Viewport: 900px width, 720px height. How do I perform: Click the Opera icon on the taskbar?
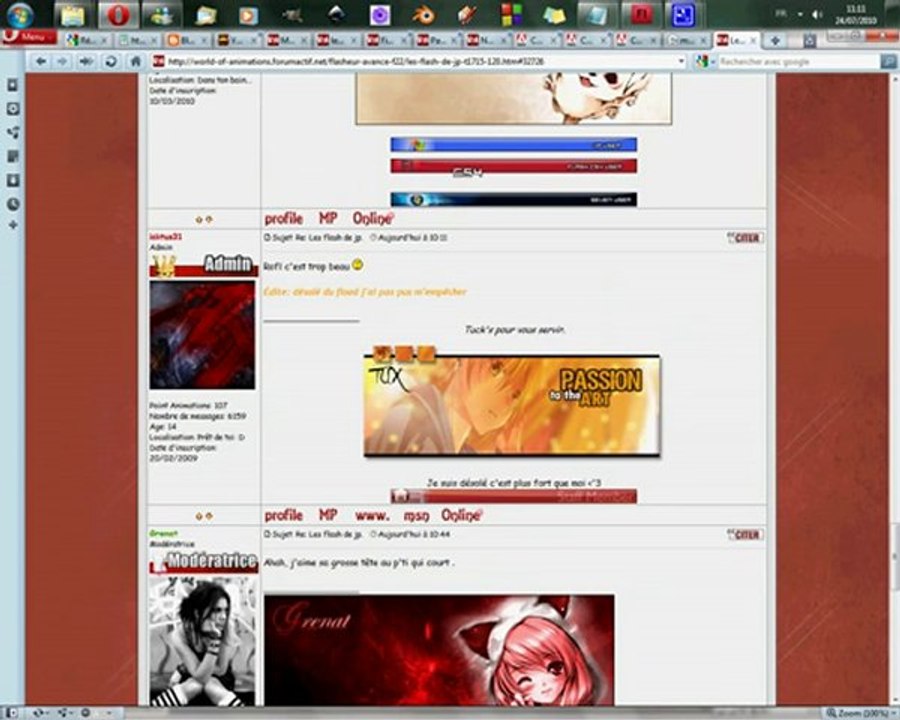point(118,15)
